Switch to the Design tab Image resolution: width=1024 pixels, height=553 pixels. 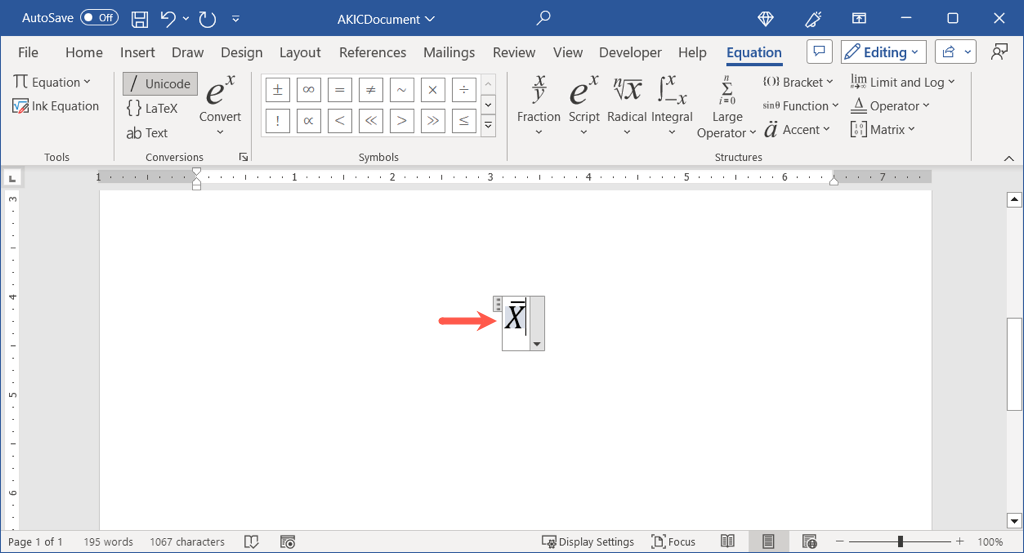(242, 52)
